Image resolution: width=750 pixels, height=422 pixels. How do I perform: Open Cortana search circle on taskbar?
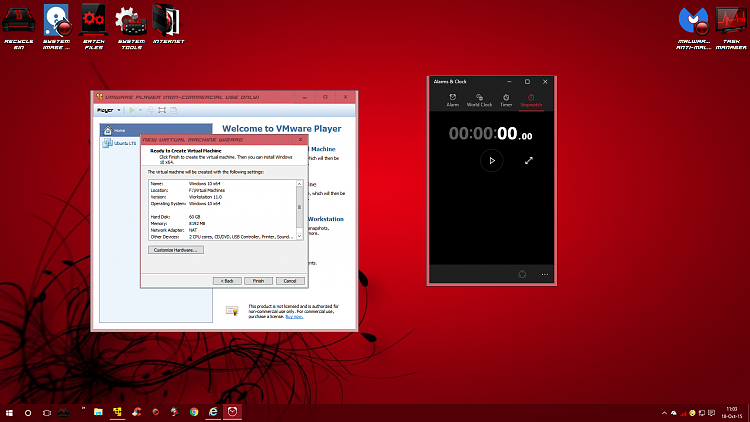click(x=28, y=412)
